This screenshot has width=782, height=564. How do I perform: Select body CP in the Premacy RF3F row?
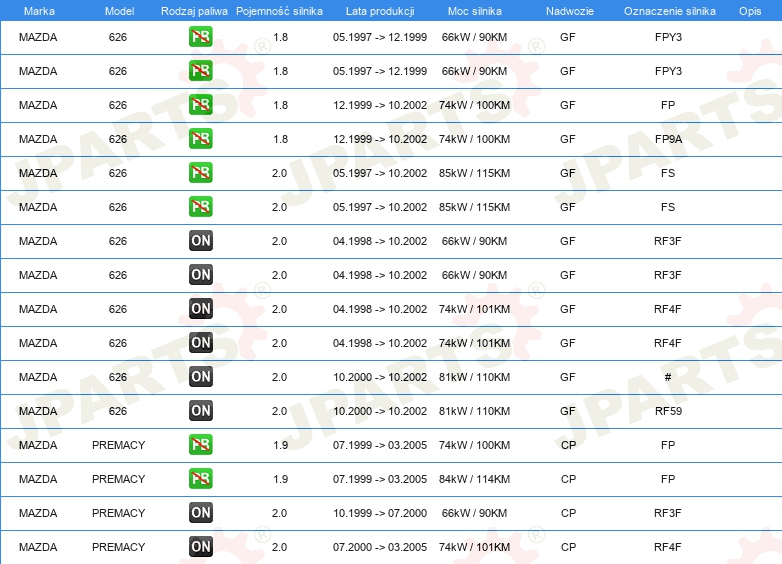click(569, 513)
